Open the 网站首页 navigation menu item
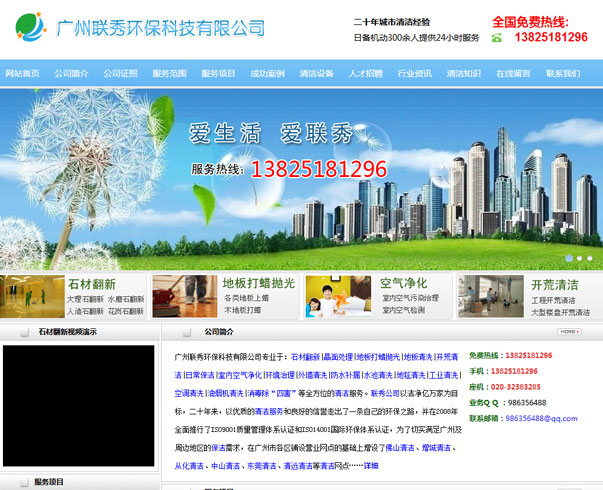 (22, 74)
